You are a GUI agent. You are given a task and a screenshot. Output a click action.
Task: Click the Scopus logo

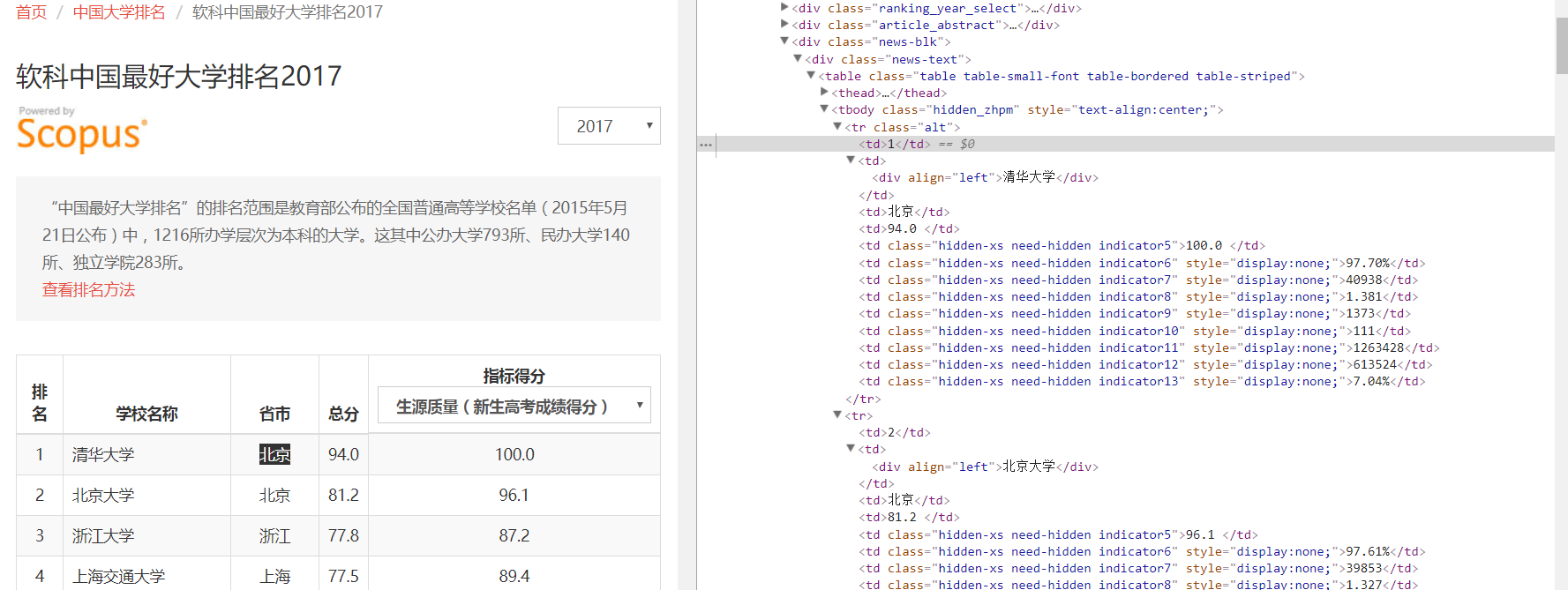click(x=81, y=131)
